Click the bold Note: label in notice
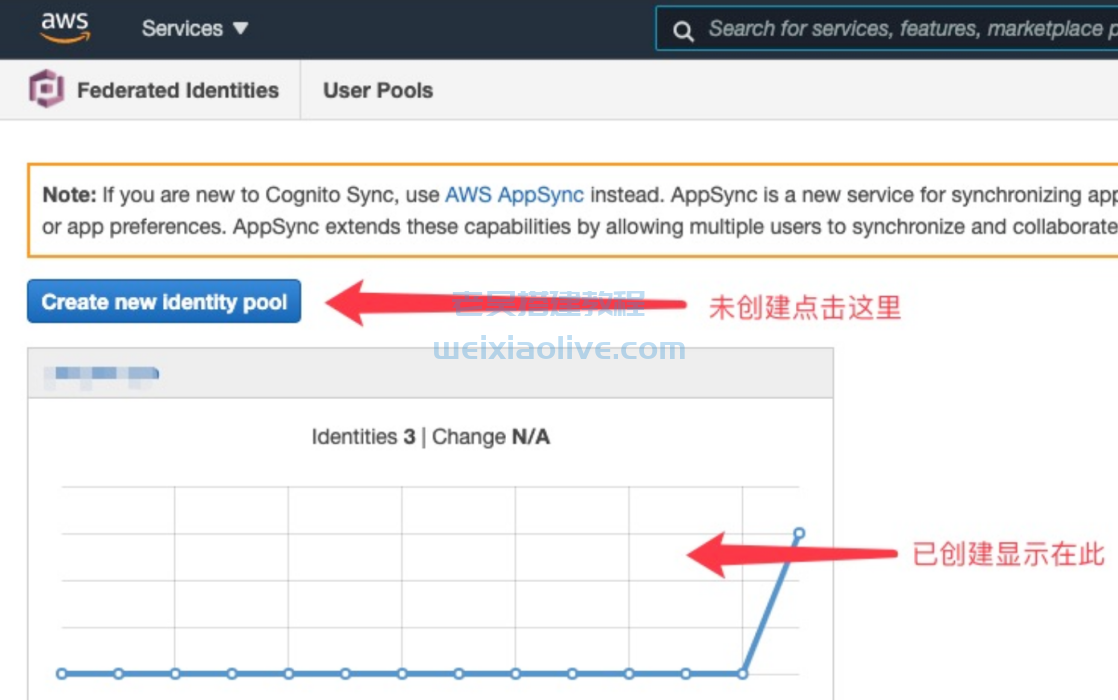This screenshot has width=1118, height=700. point(69,194)
